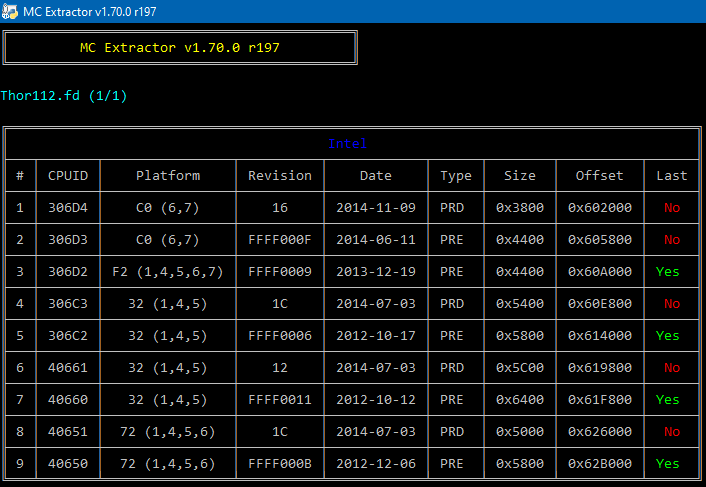Click platform 72 (1,4,5,6) in row 8
The width and height of the screenshot is (706, 487).
pyautogui.click(x=167, y=431)
